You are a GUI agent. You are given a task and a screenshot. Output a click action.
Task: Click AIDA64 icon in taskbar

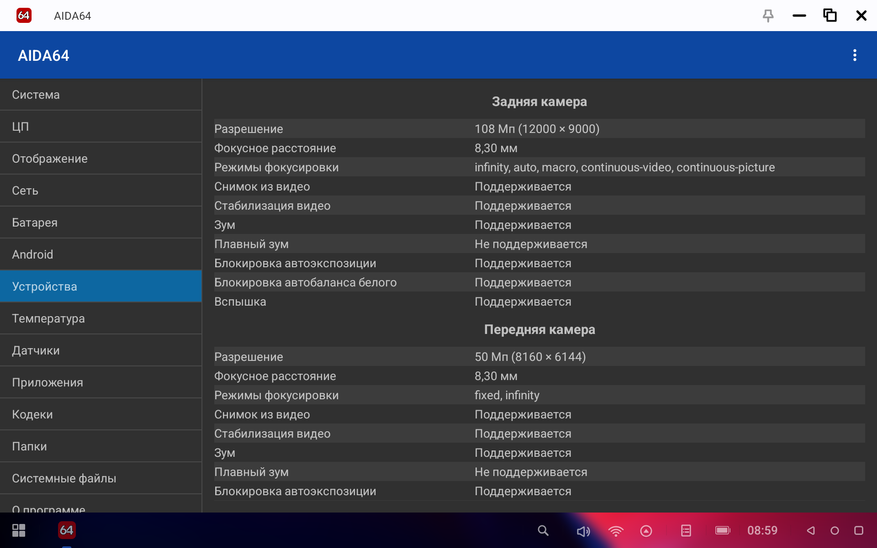click(67, 530)
